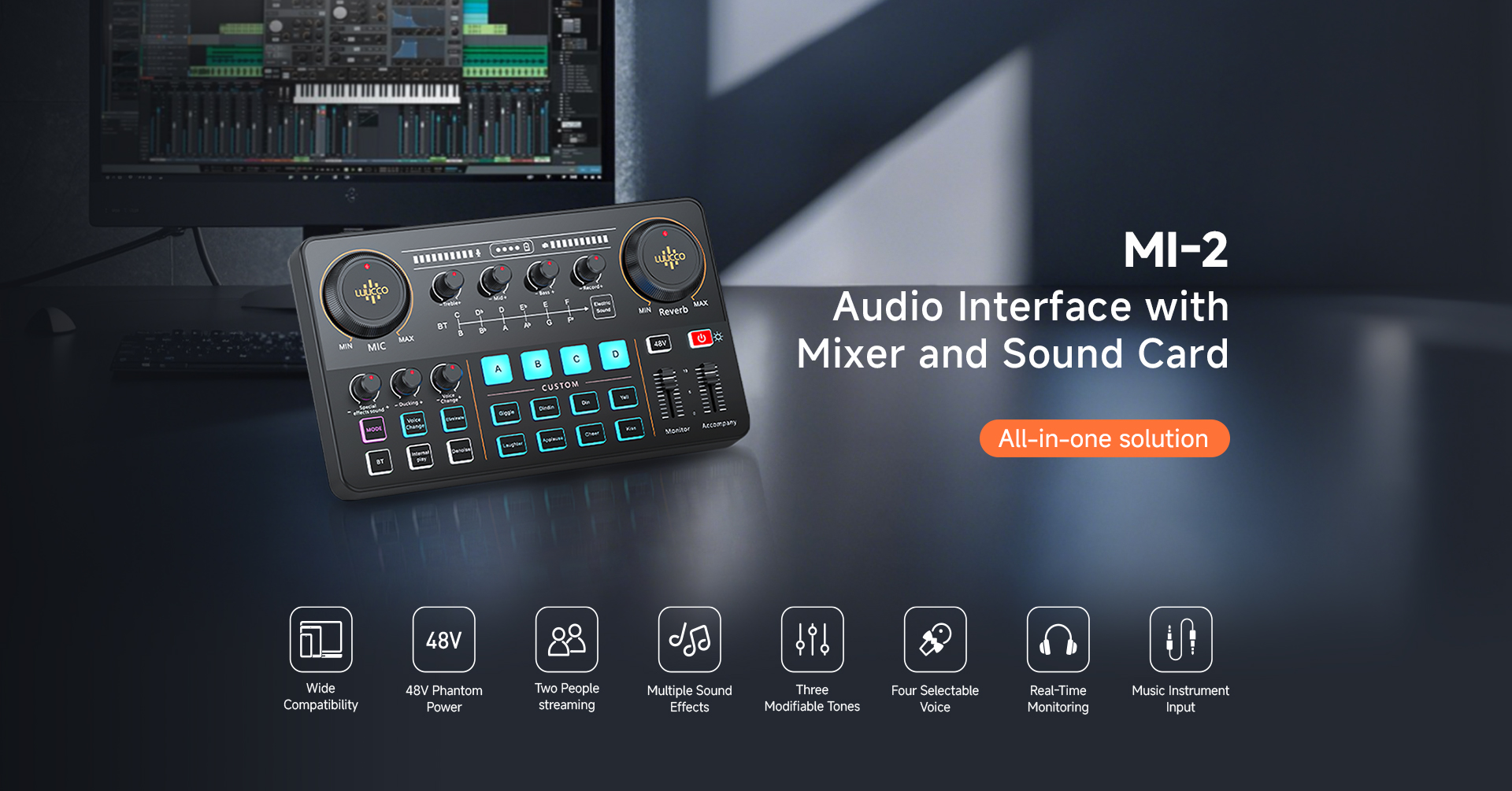
Task: Toggle the 48V button on the mixer
Action: (659, 343)
